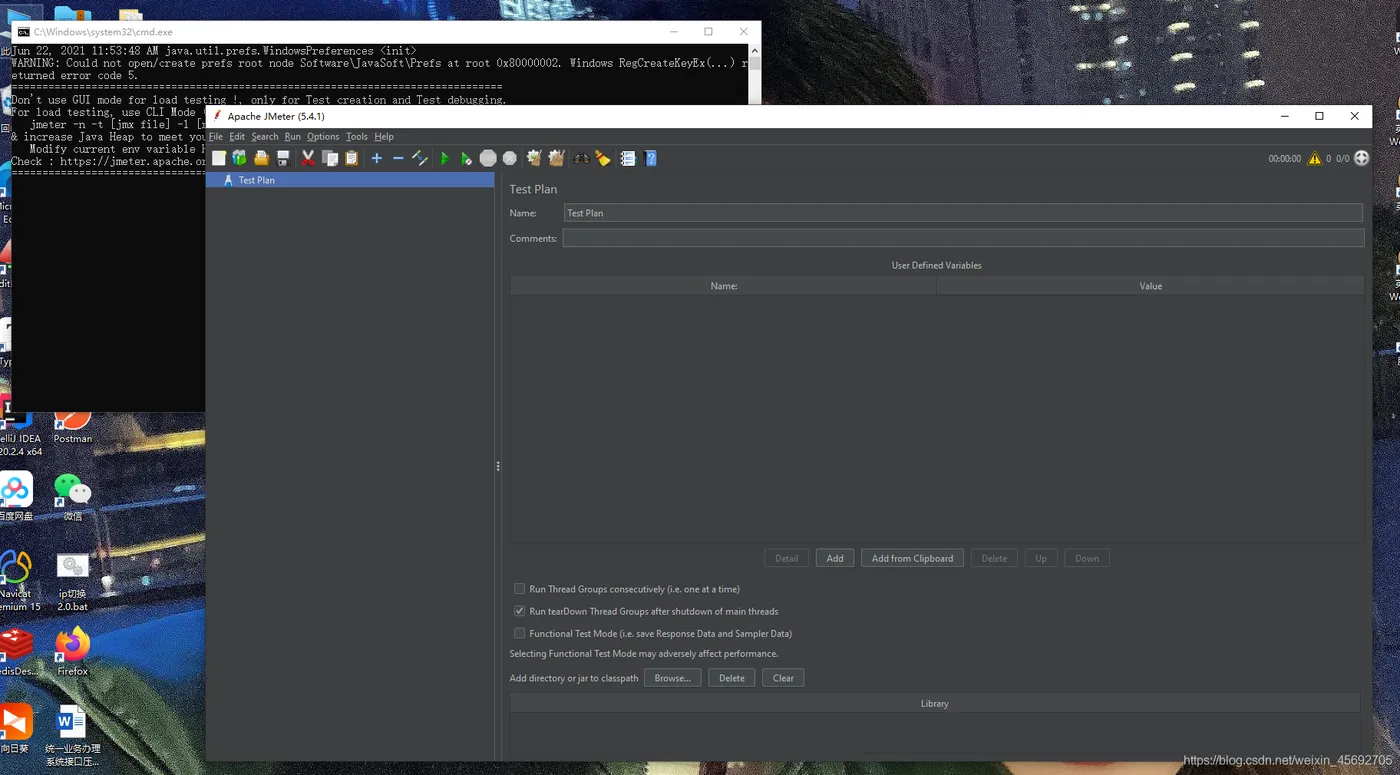Click the Up button
This screenshot has height=775, width=1400.
click(x=1041, y=558)
